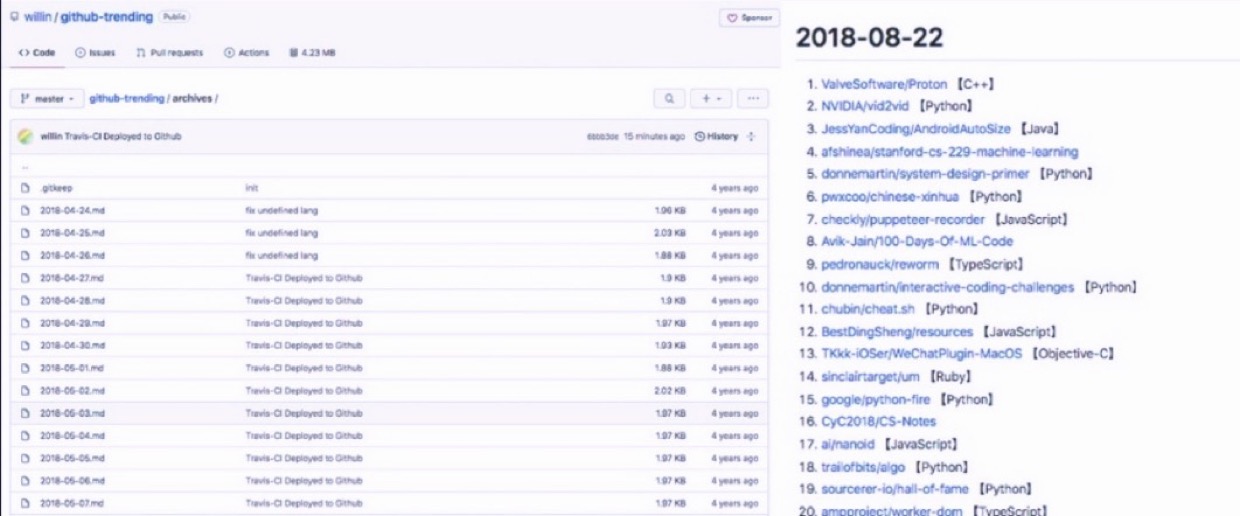Open Avik-Jain/100-Days-Of-ML-Code link
This screenshot has width=1240, height=516.
(917, 241)
